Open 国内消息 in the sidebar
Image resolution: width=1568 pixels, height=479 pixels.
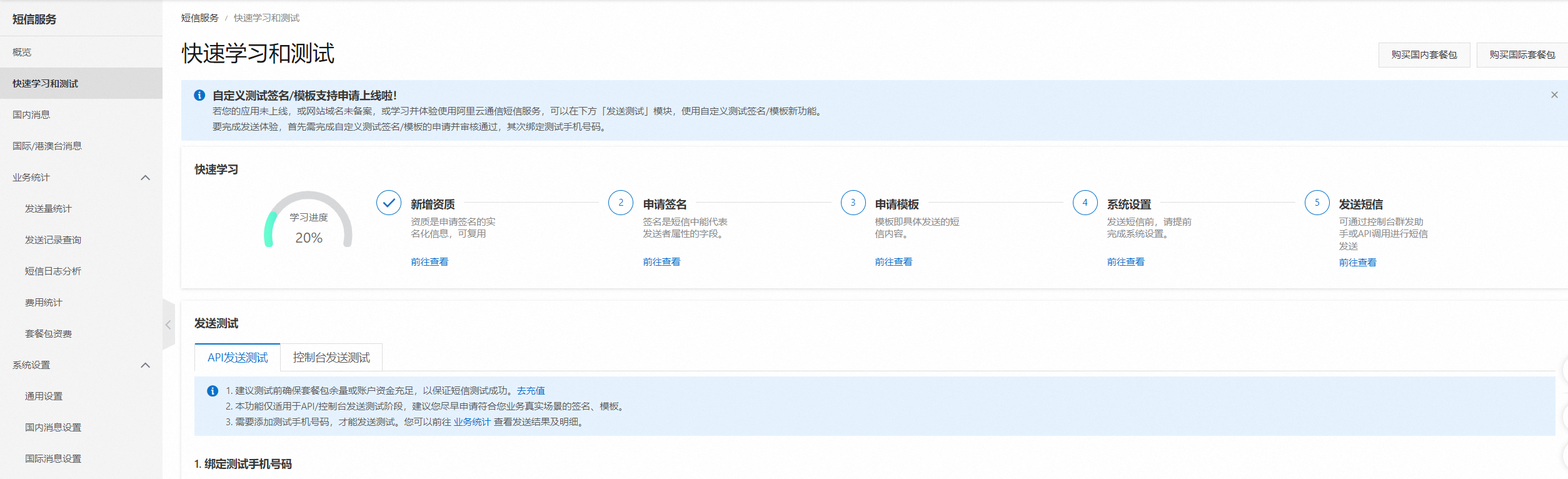(x=31, y=115)
